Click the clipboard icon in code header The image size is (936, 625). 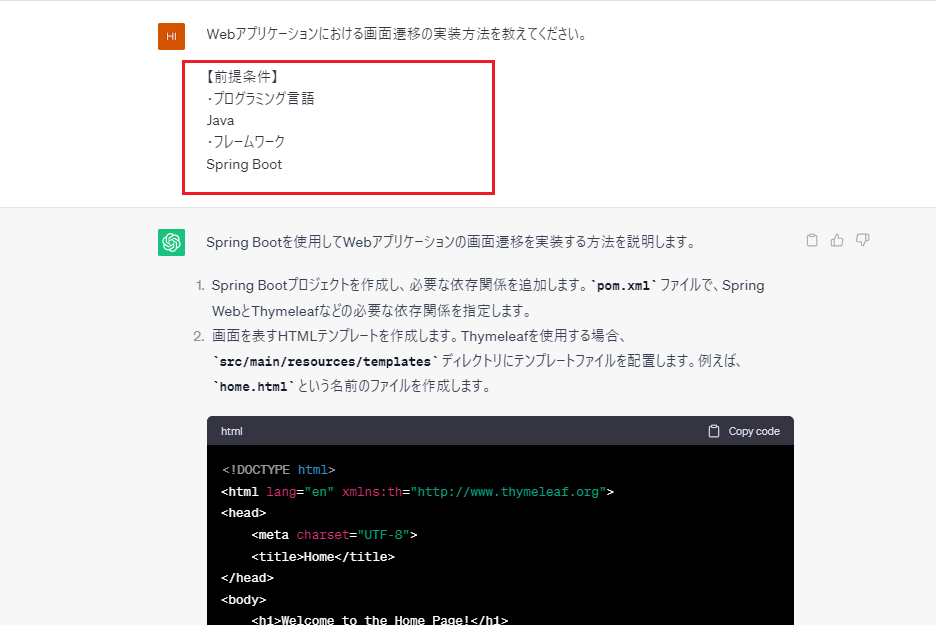click(x=713, y=431)
